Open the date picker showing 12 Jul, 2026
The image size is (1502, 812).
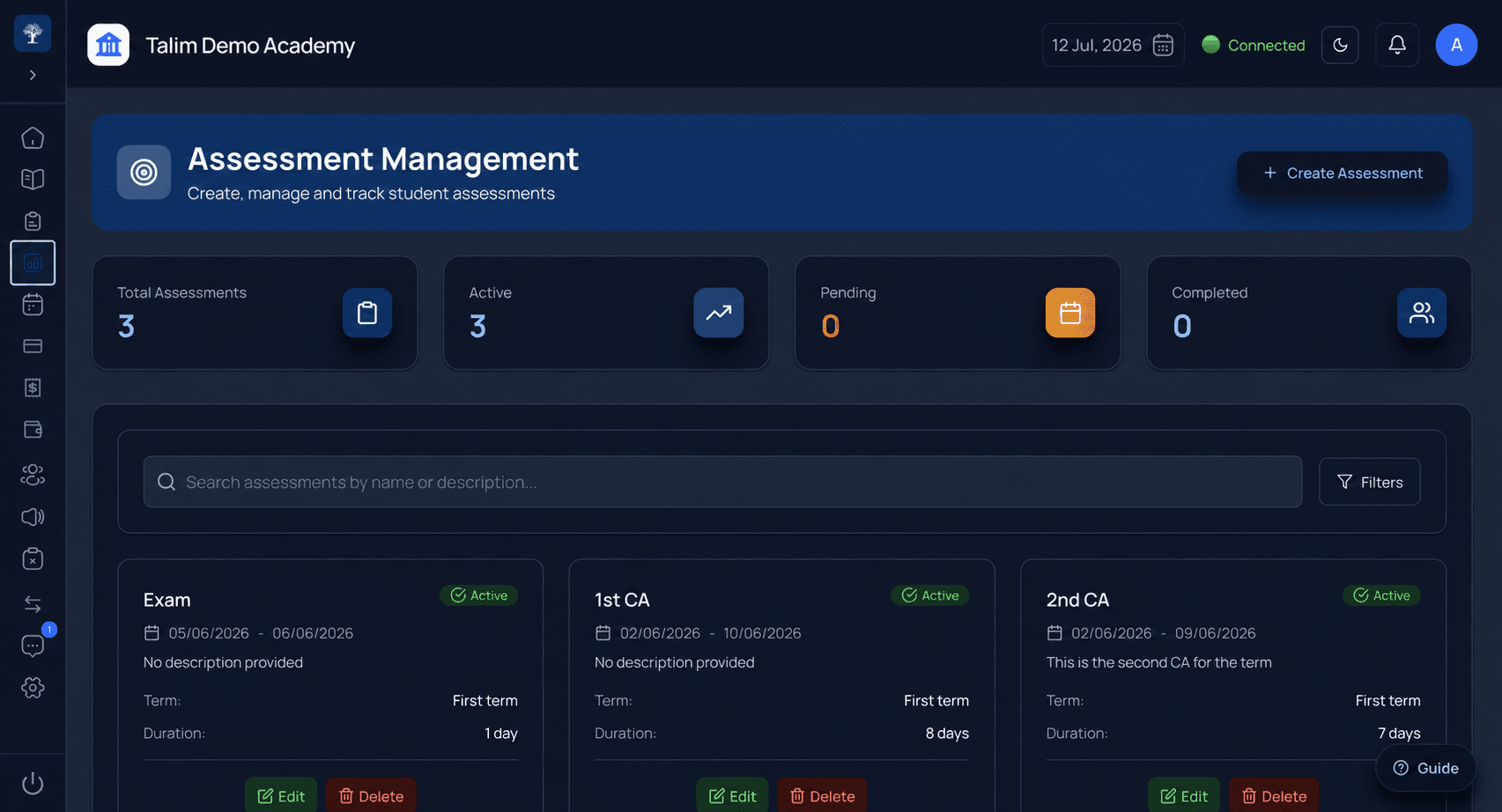[x=1113, y=45]
